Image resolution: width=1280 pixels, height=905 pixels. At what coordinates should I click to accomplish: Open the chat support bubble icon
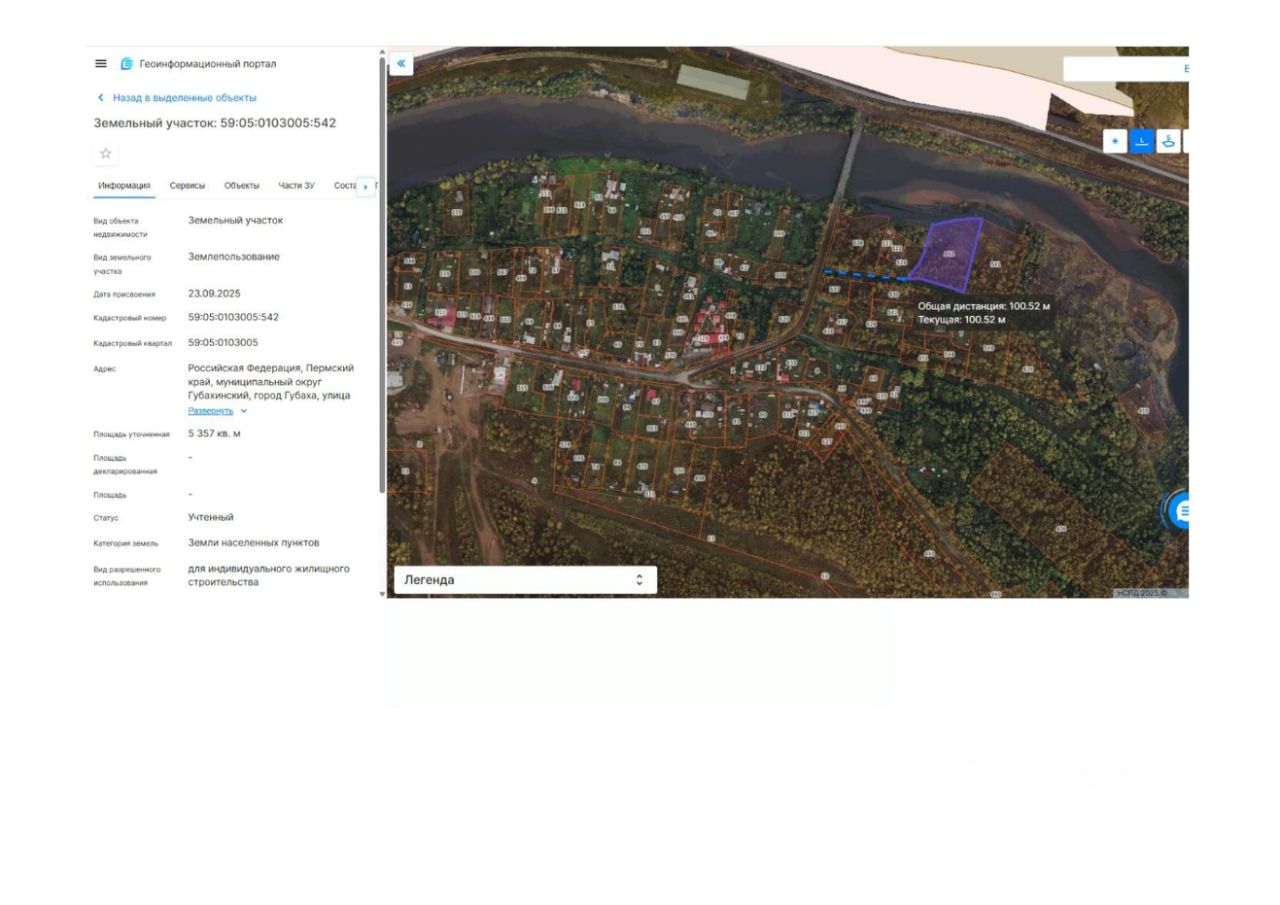[1182, 512]
